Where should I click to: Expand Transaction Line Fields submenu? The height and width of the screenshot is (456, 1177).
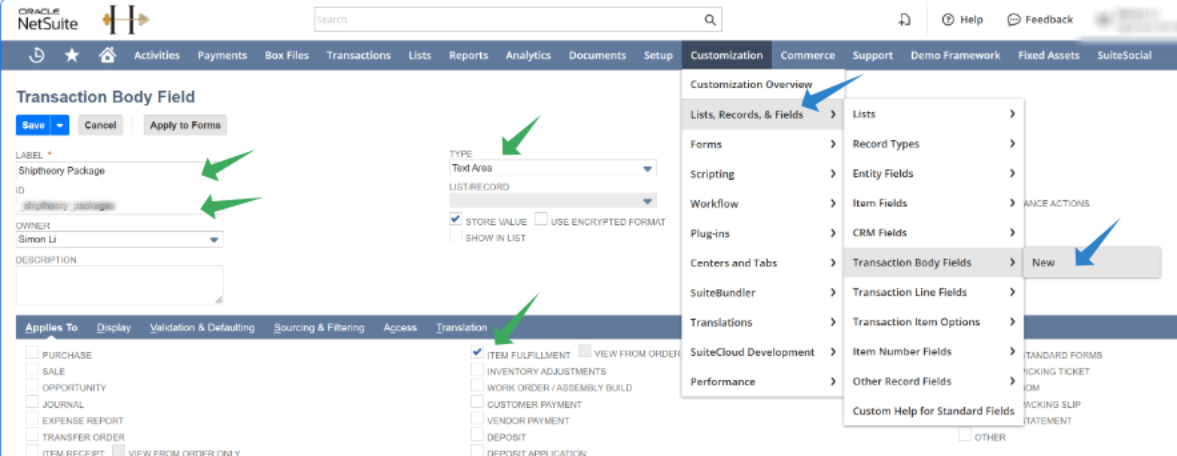point(934,292)
